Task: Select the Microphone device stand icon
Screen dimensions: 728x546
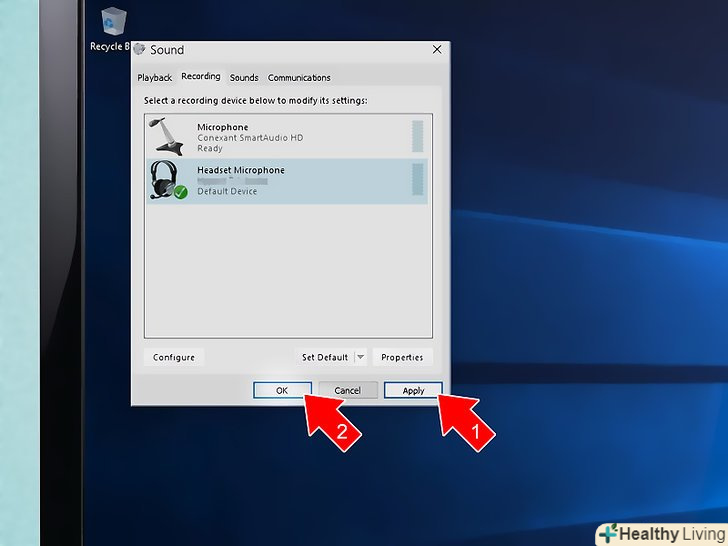Action: click(167, 136)
